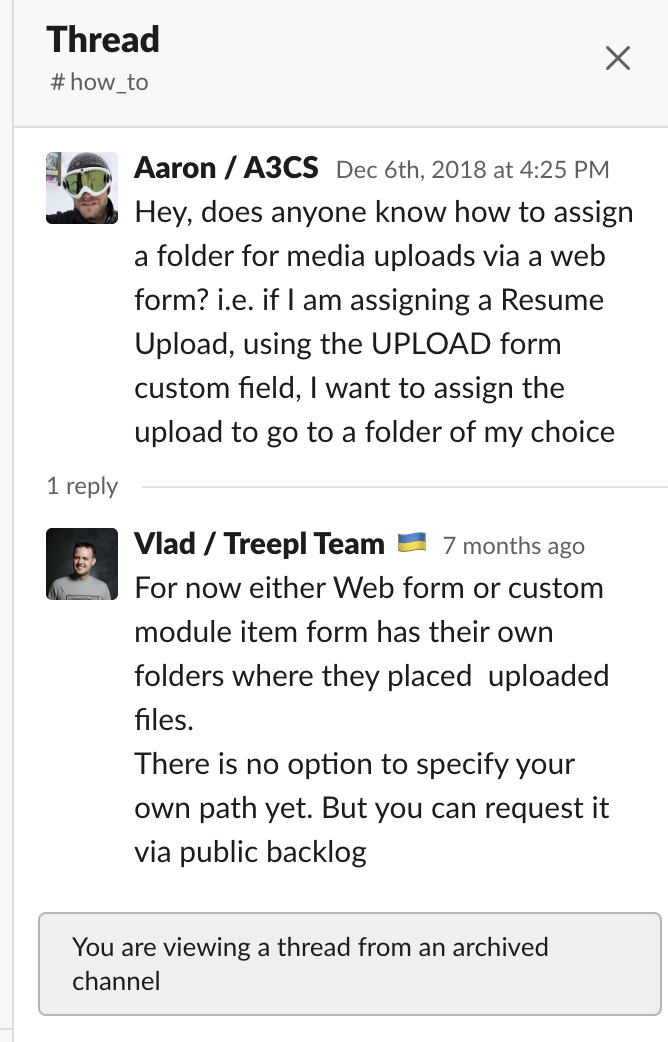The width and height of the screenshot is (668, 1042).
Task: Select Vlad's paragraph starting 'For now either'
Action: 372,654
